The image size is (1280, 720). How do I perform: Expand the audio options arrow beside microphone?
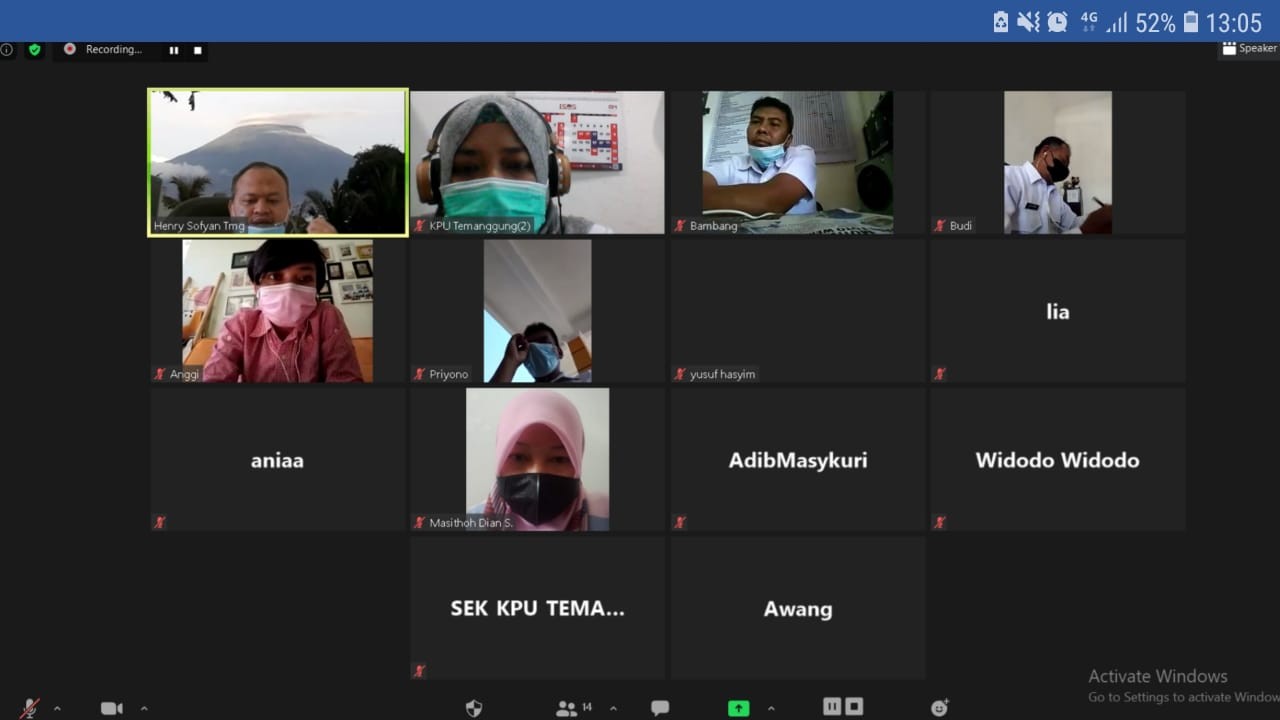(57, 708)
